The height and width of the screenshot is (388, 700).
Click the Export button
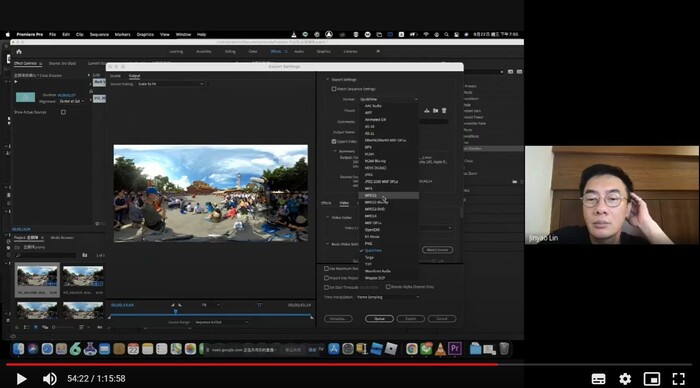pyautogui.click(x=410, y=319)
